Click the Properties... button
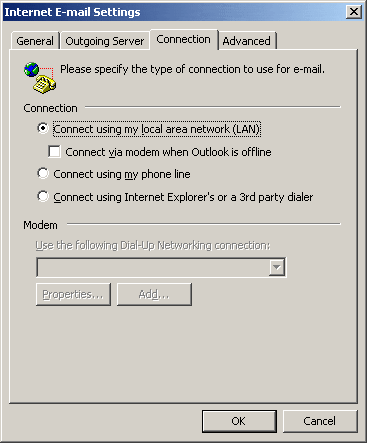The height and width of the screenshot is (443, 367). [x=73, y=294]
